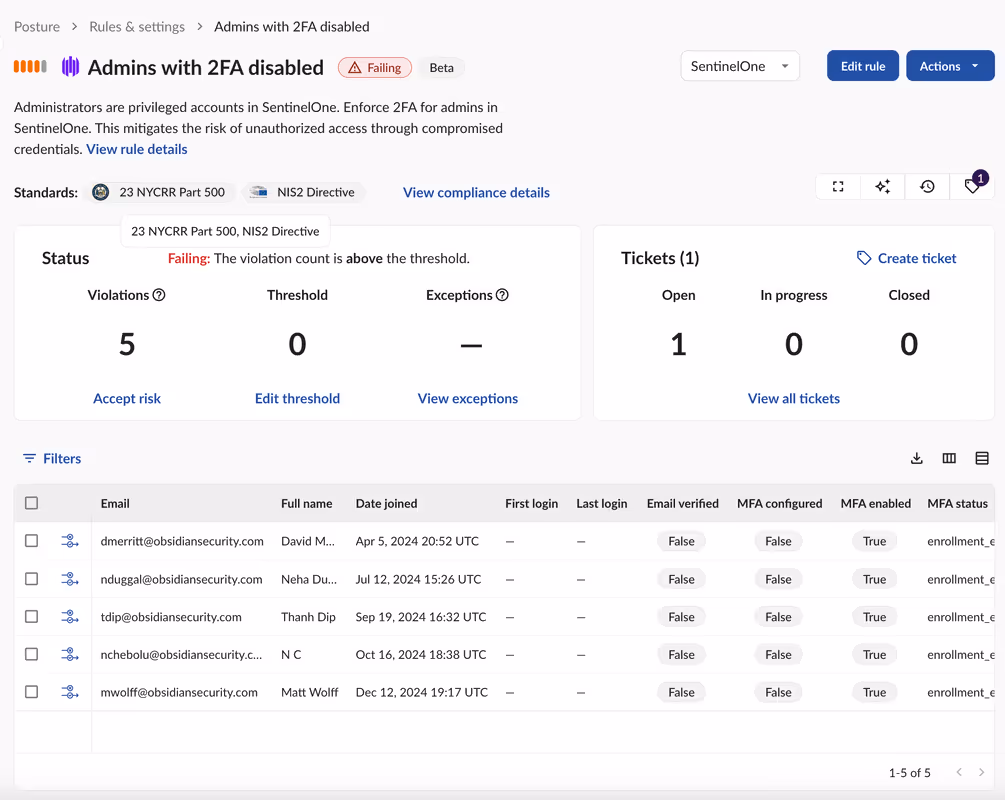
Task: Click the 23 NYCRR Part 500 chip
Action: 162,192
